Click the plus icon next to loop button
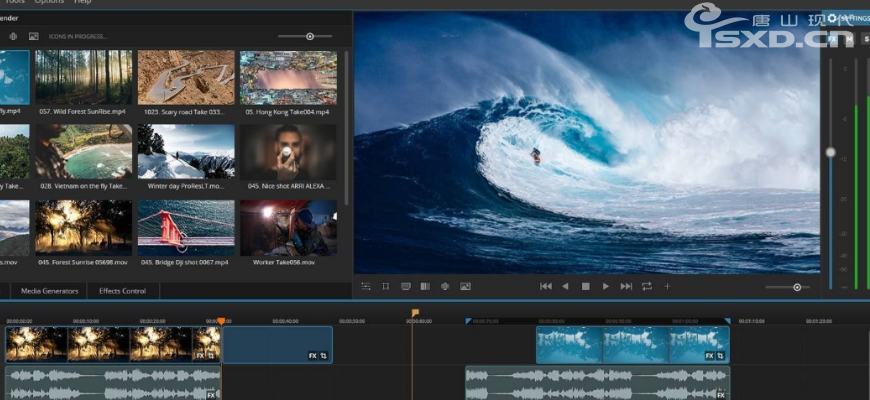Screen dimensions: 870x400 click(667, 286)
